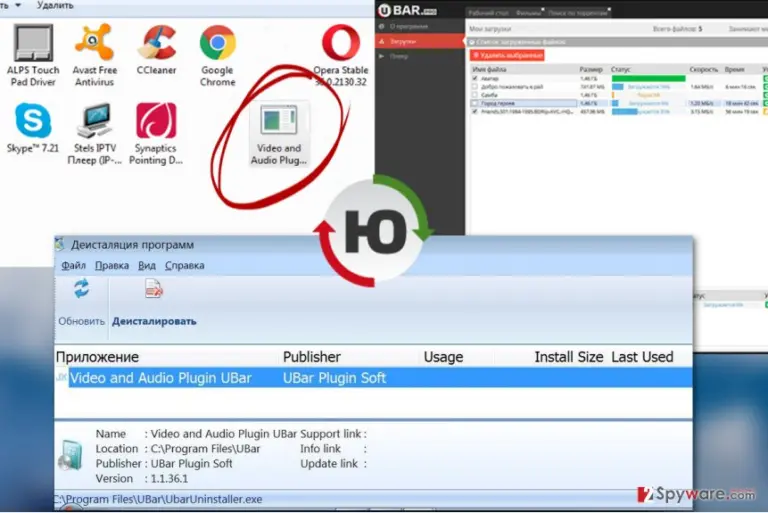Screen dimensions: 768x513
Task: Open О программе in UBar sidebar
Action: (x=409, y=26)
